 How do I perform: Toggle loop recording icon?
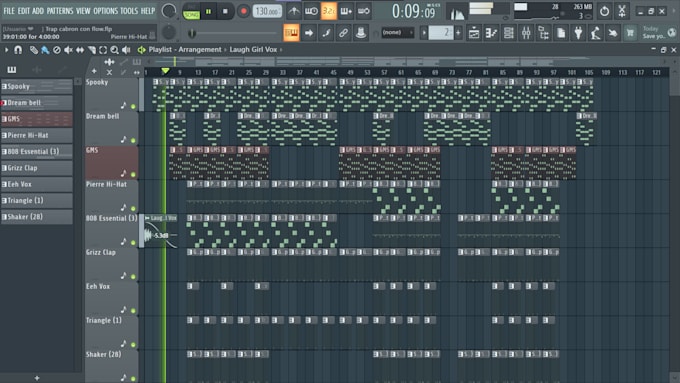363,11
